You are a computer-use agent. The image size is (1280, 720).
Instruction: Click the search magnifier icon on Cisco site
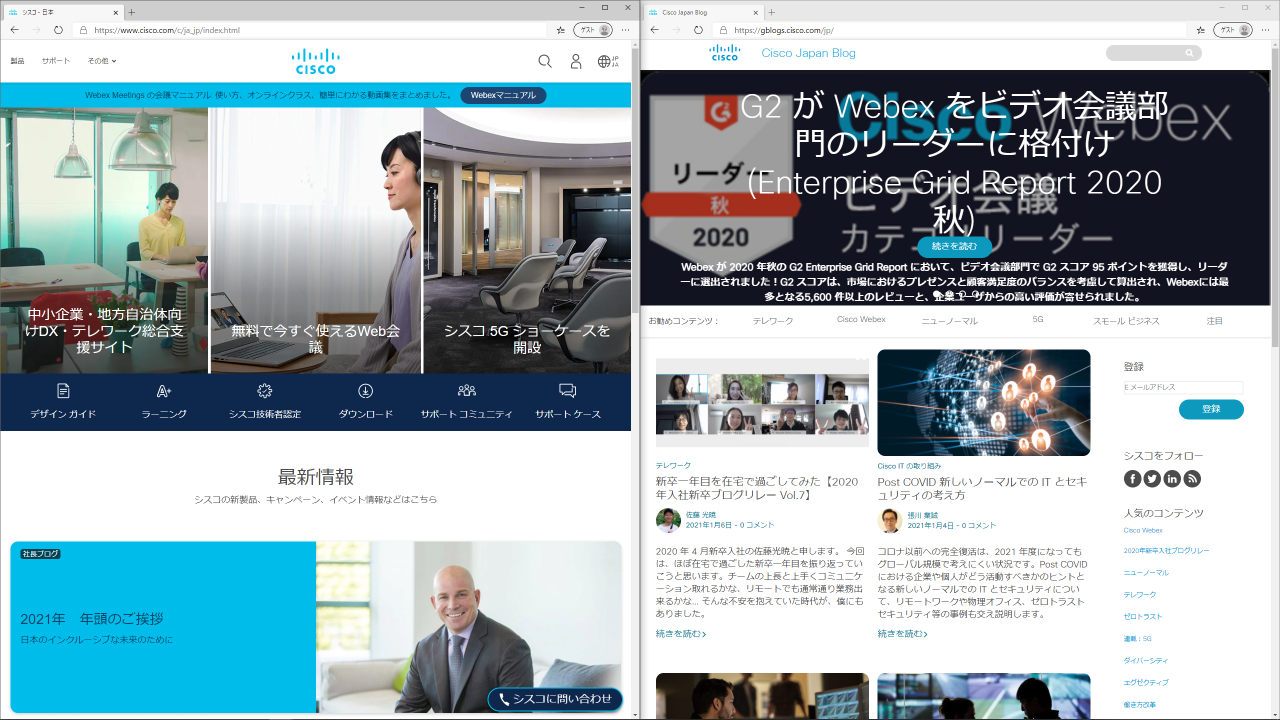545,61
